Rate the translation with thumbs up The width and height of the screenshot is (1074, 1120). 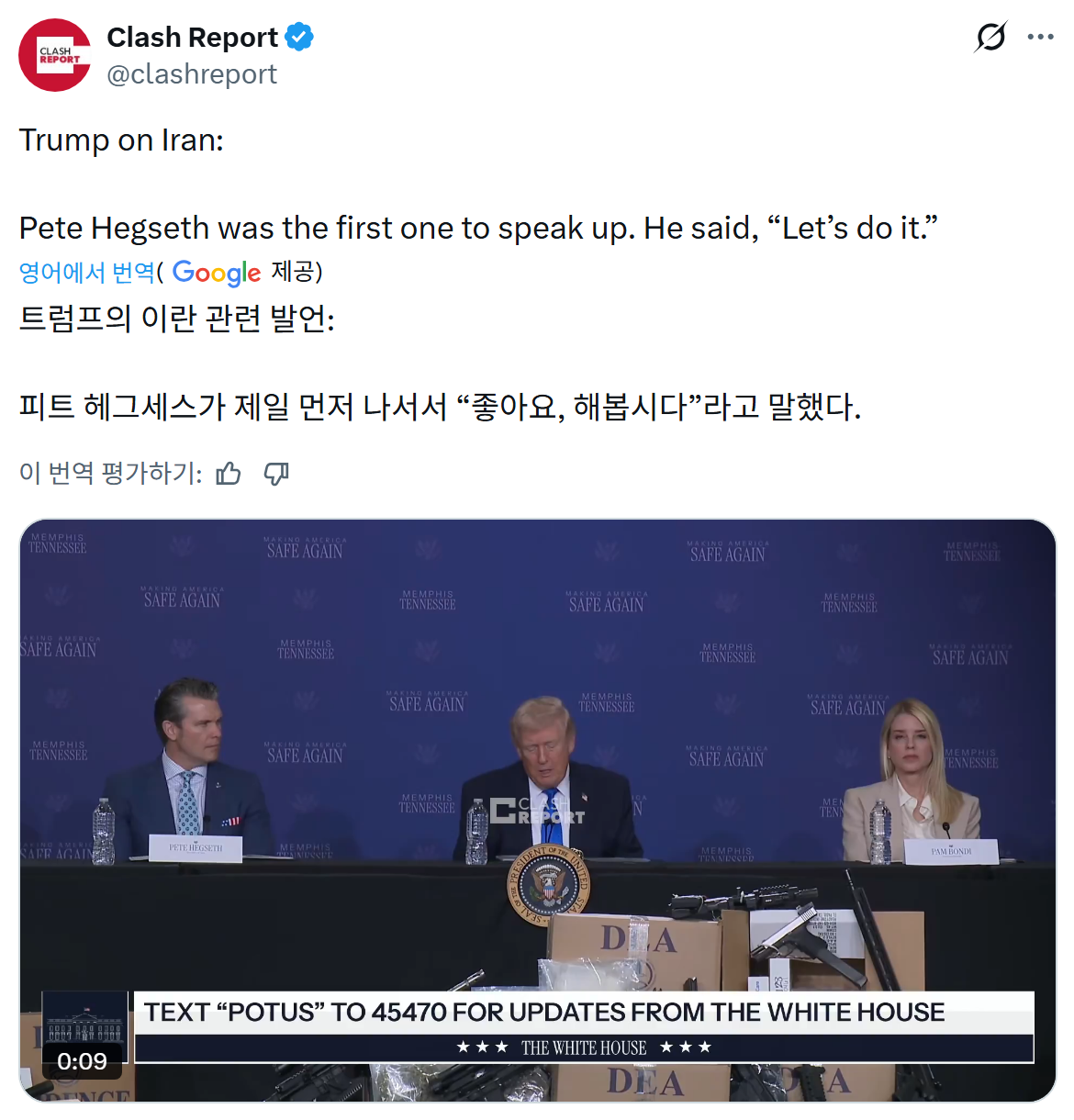coord(229,473)
